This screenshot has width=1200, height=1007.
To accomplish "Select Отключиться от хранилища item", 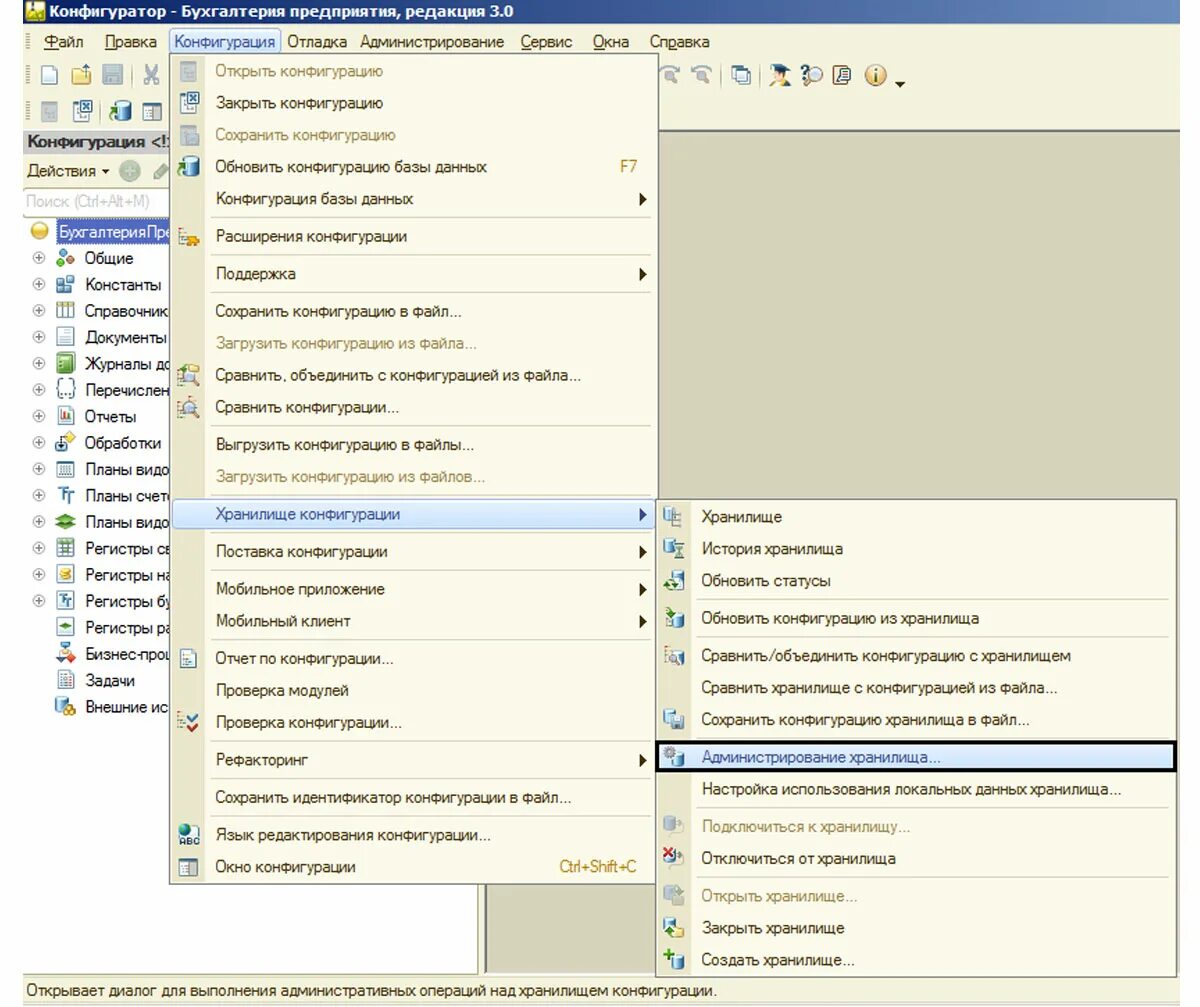I will click(x=915, y=859).
